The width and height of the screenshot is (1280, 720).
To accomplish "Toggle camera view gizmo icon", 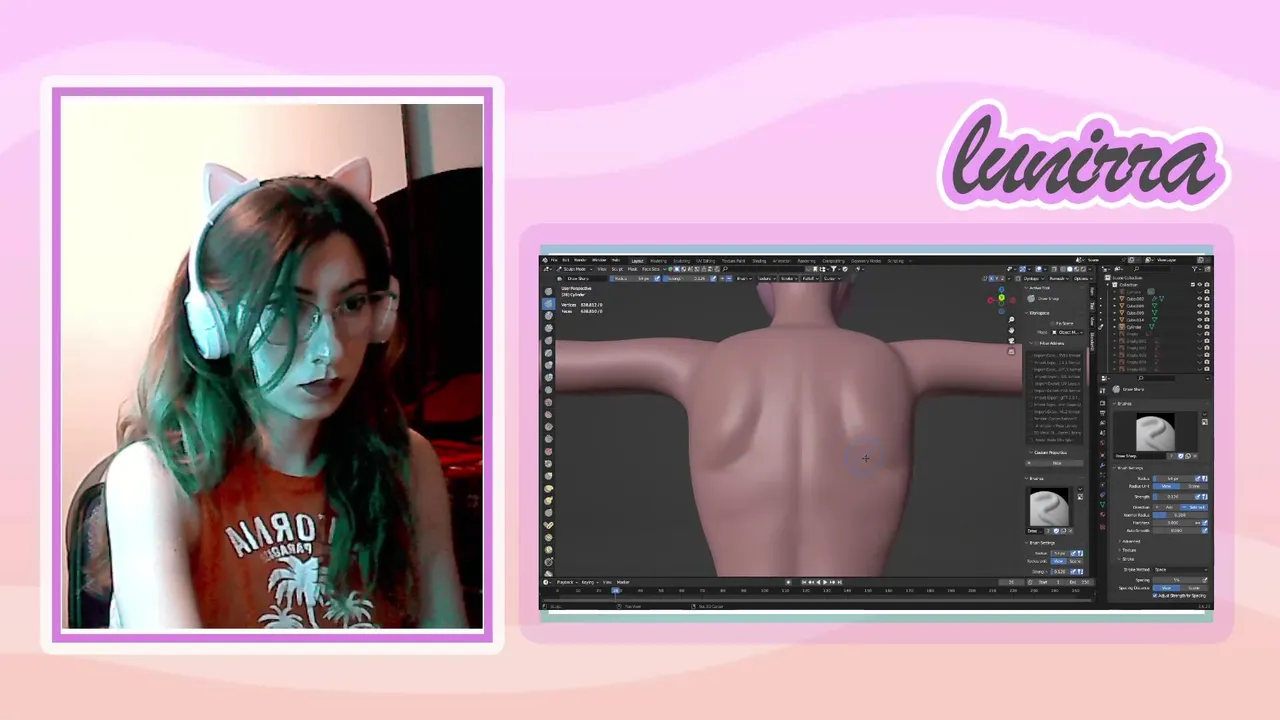I will pyautogui.click(x=1011, y=340).
